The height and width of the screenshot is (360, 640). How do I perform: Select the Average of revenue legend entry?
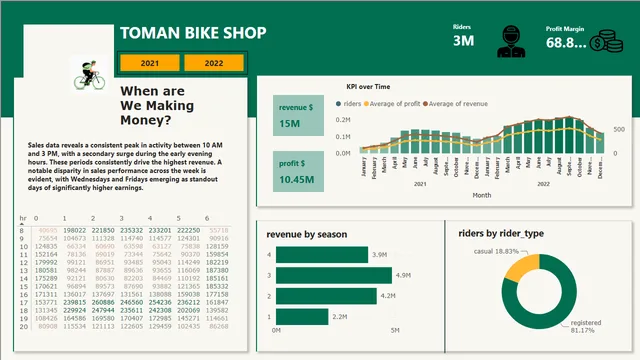click(456, 104)
